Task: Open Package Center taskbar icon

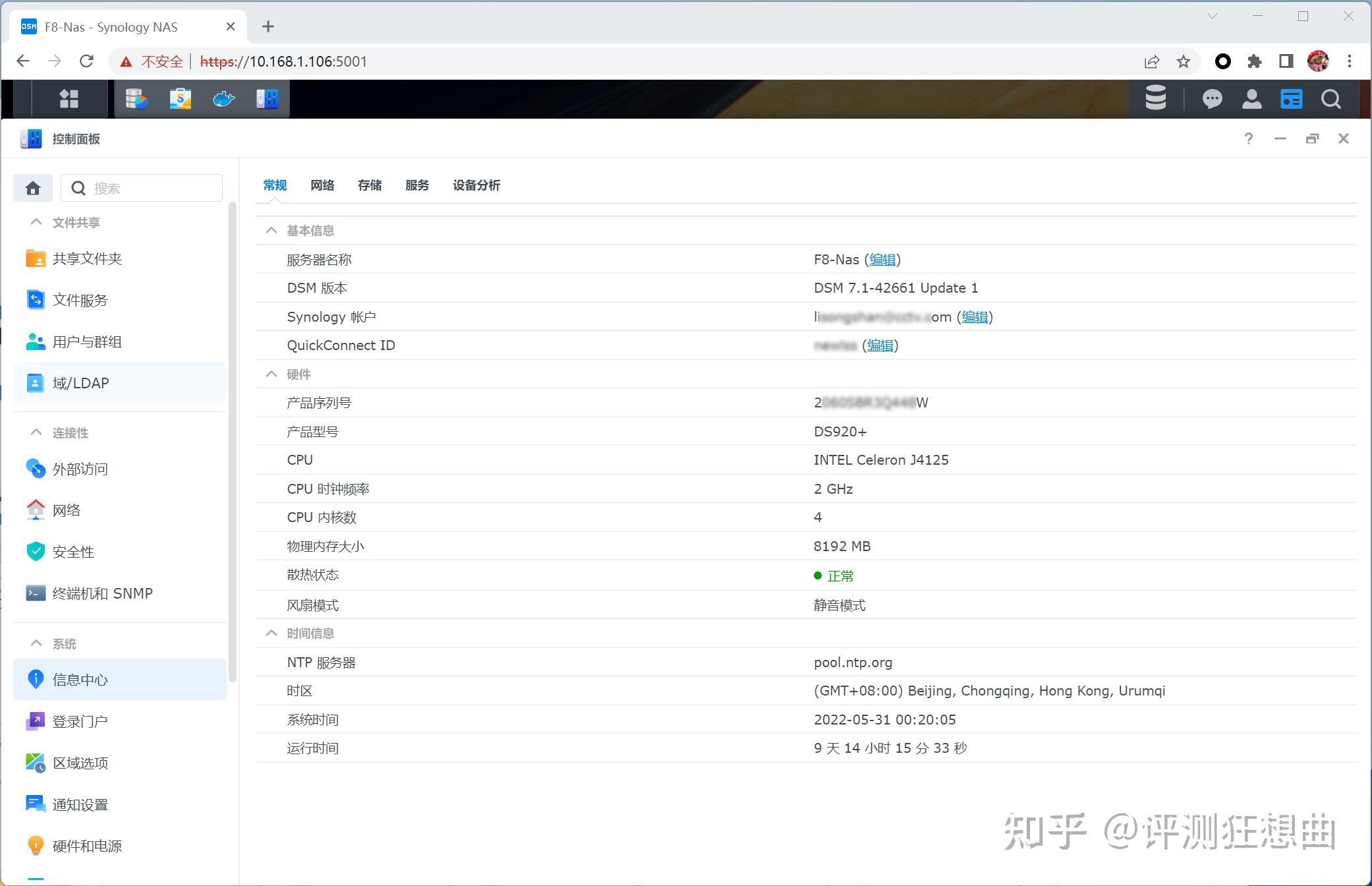Action: (180, 99)
